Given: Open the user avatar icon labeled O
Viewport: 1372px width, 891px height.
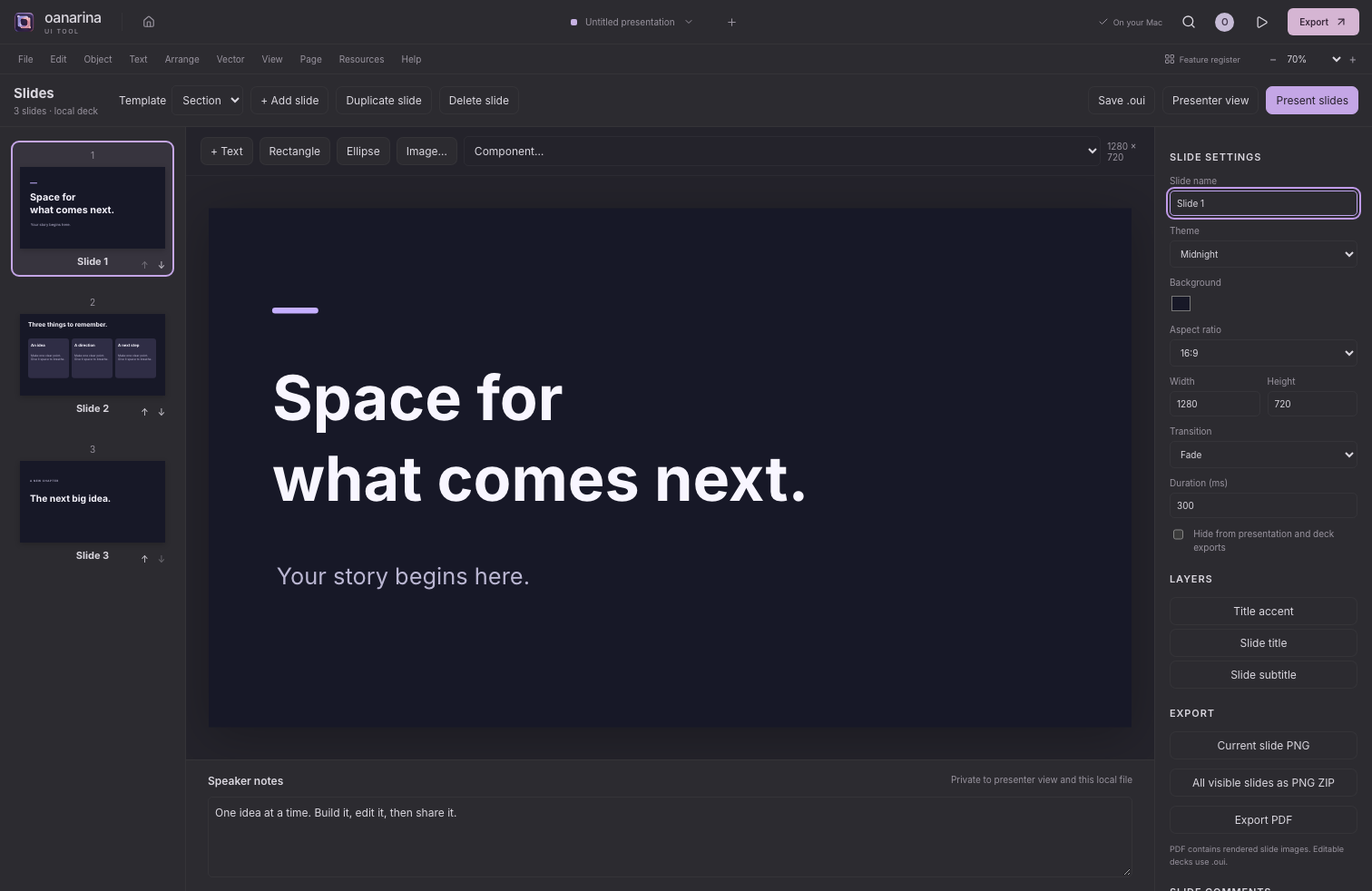Looking at the screenshot, I should tap(1224, 22).
